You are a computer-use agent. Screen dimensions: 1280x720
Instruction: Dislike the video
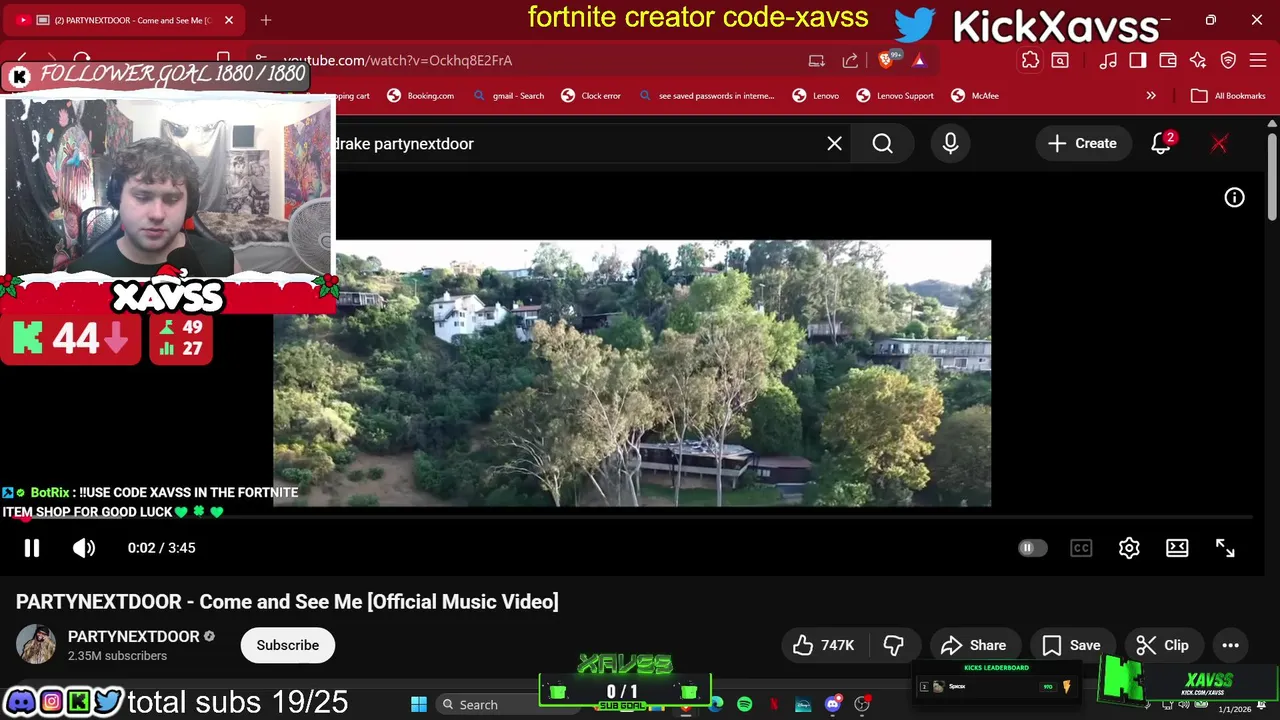pyautogui.click(x=894, y=645)
